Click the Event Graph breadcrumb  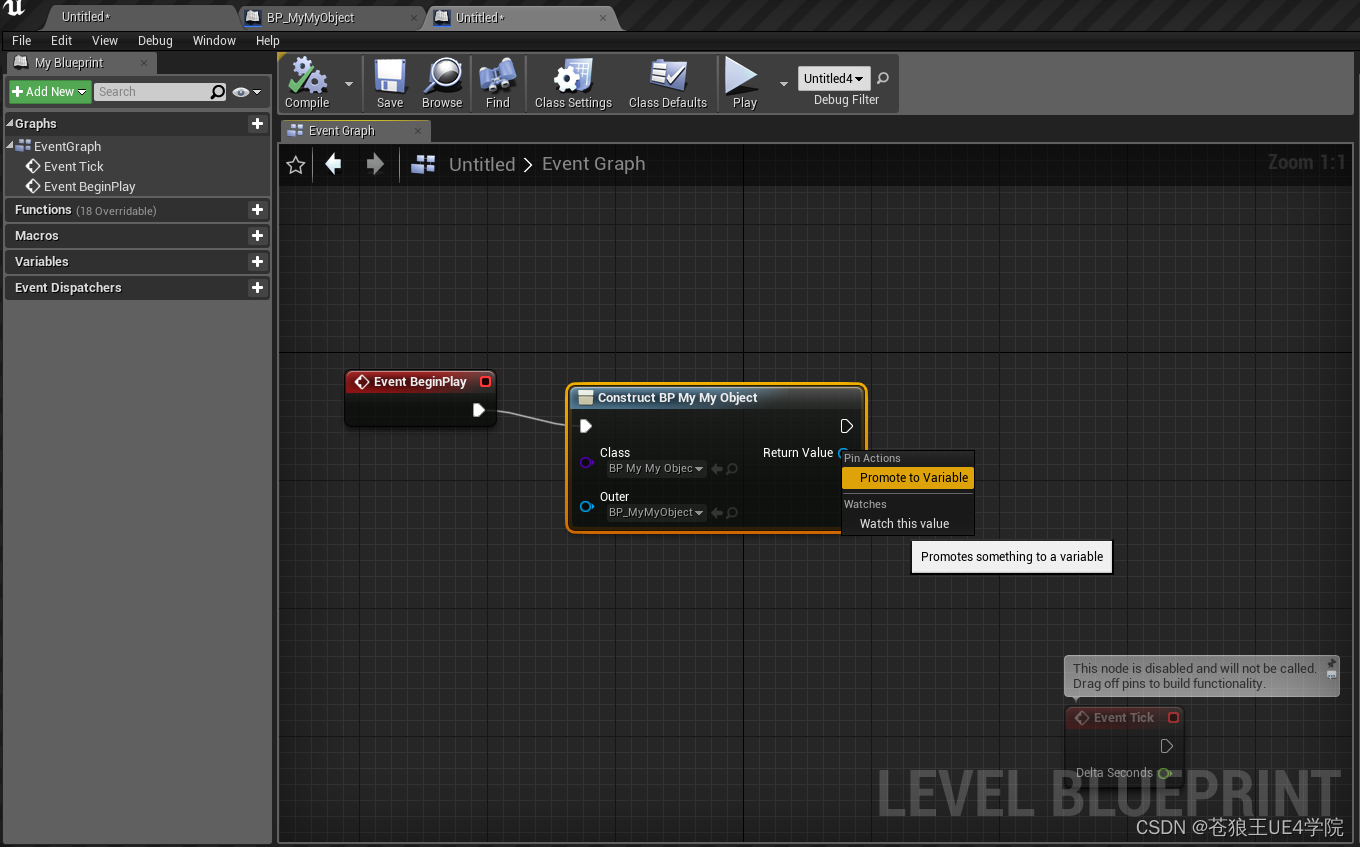(x=593, y=164)
